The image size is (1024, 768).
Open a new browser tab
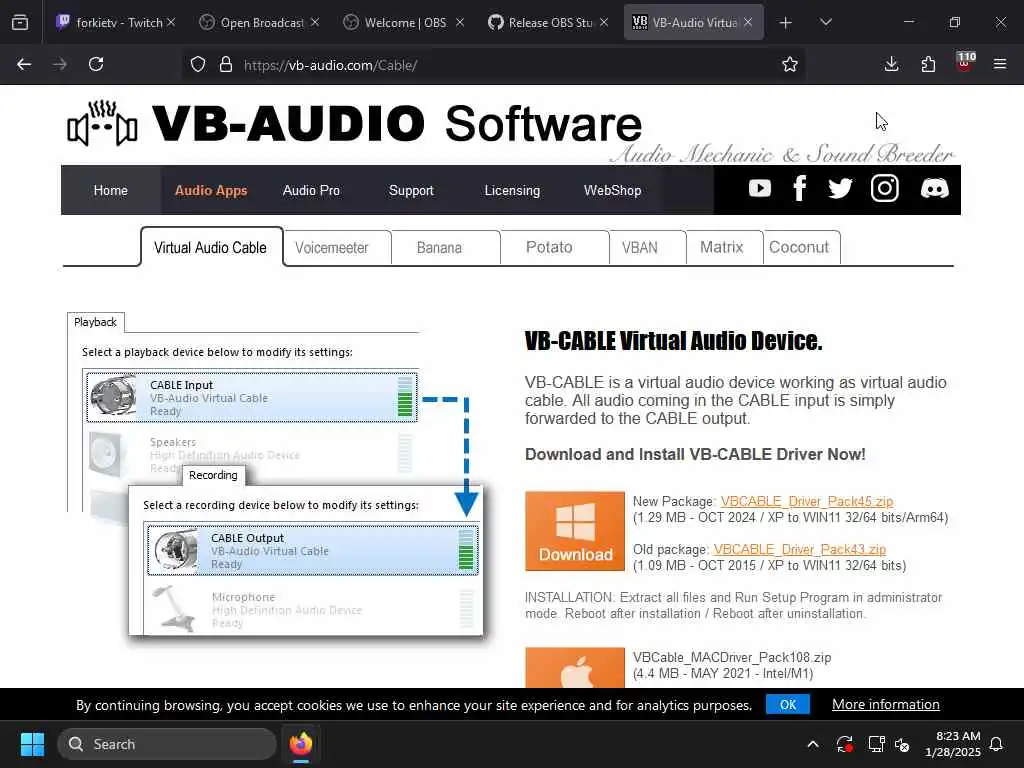(786, 22)
